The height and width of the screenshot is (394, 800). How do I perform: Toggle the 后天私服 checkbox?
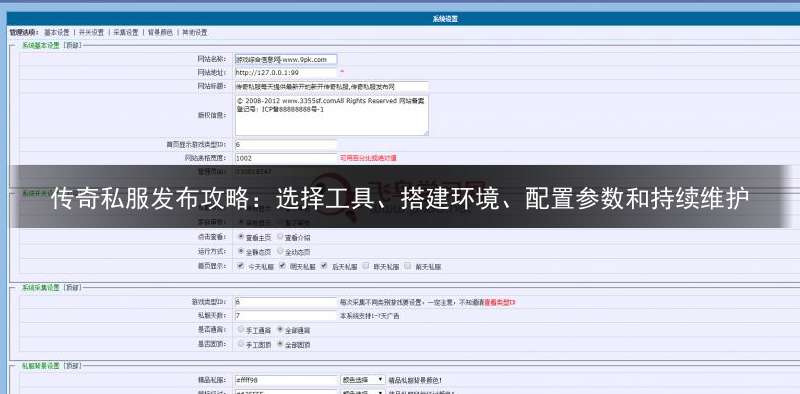pyautogui.click(x=324, y=266)
